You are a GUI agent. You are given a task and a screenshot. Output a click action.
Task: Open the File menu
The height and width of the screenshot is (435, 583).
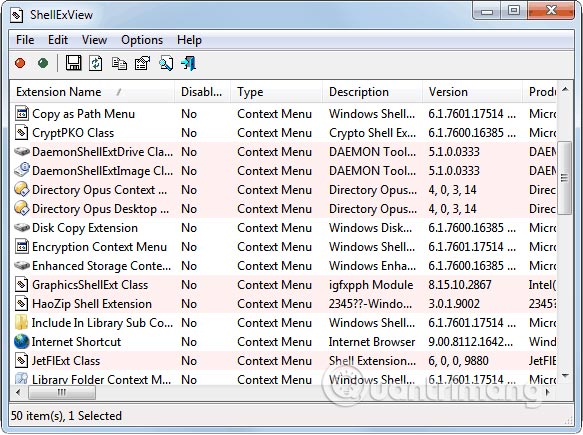tap(25, 40)
